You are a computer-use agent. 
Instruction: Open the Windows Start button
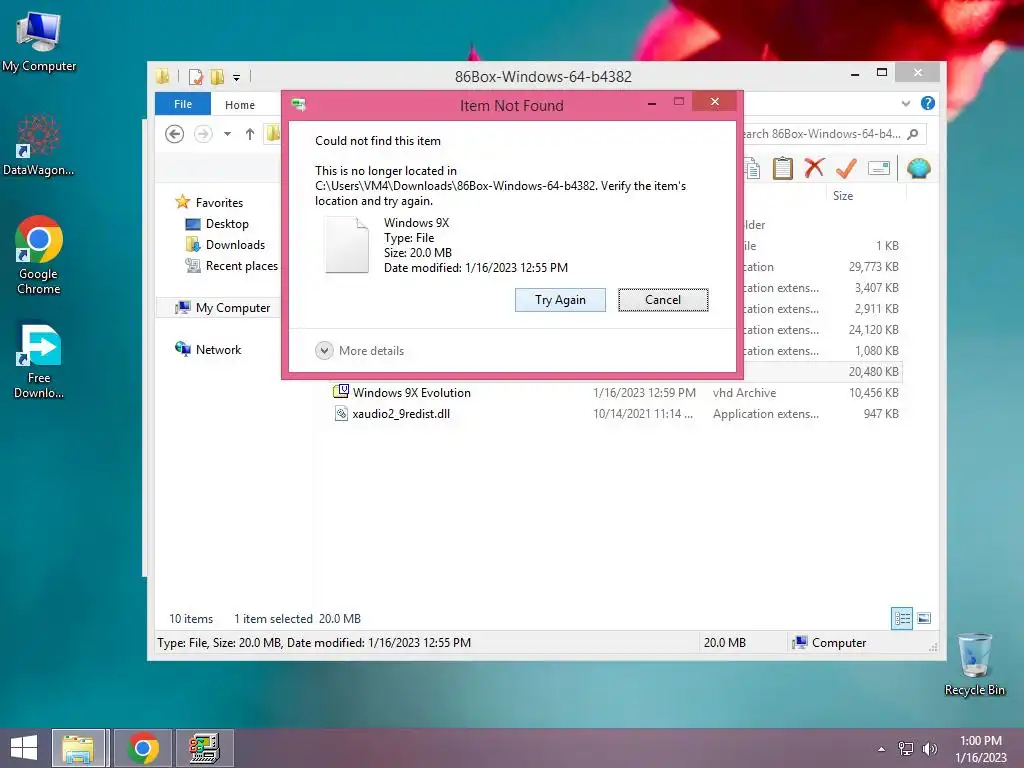[24, 748]
